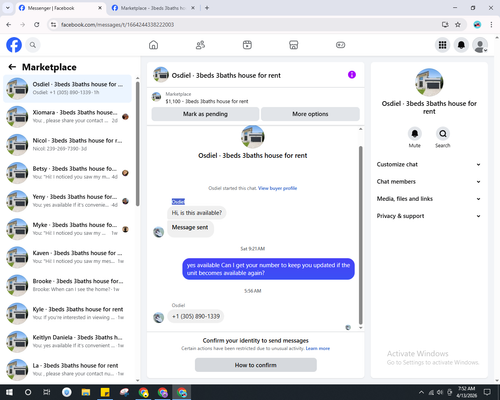Screen dimensions: 500x400
Task: Open the Myke conversation
Action: pyautogui.click(x=67, y=229)
